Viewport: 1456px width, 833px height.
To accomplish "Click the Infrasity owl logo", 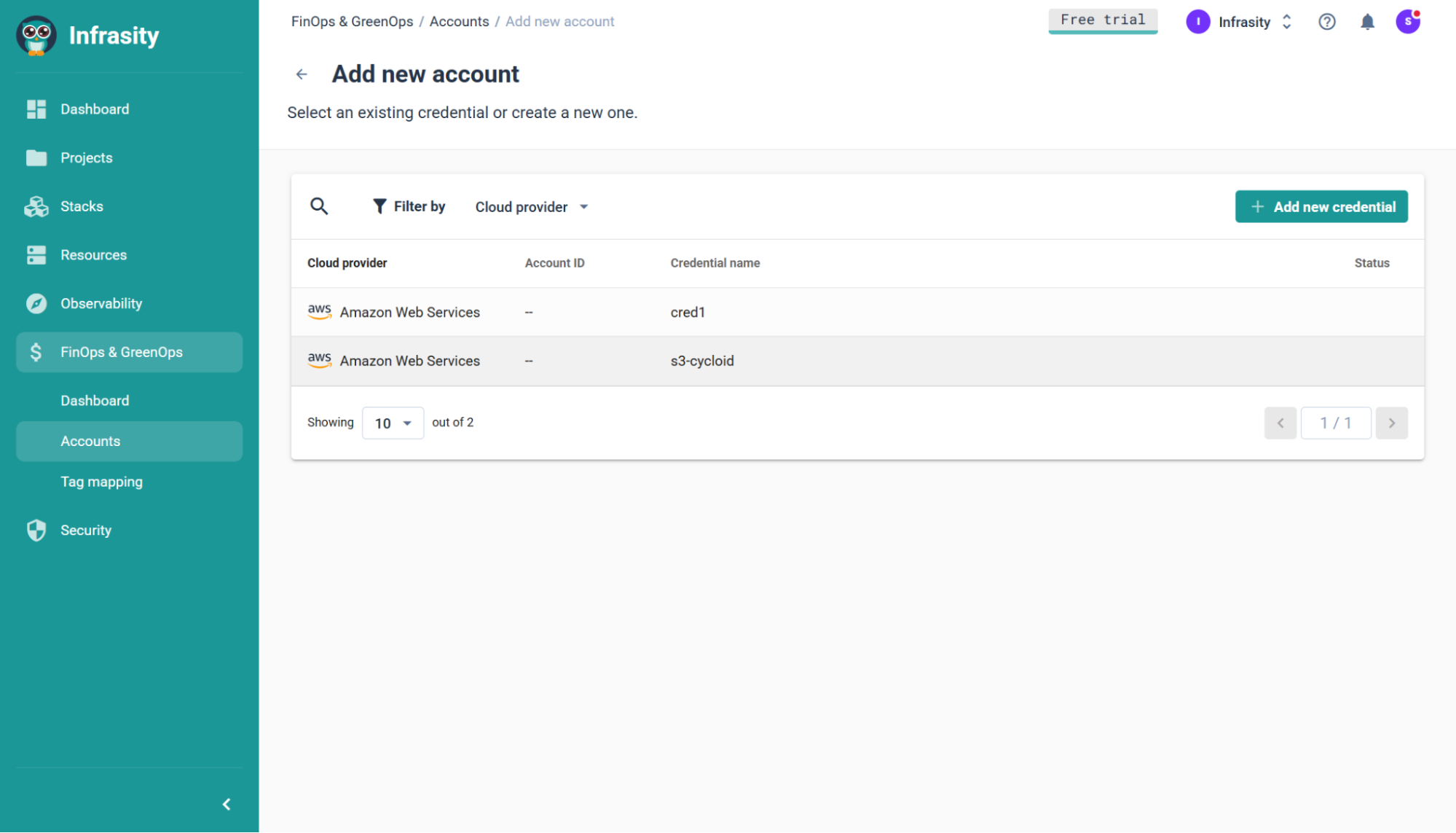I will point(36,35).
